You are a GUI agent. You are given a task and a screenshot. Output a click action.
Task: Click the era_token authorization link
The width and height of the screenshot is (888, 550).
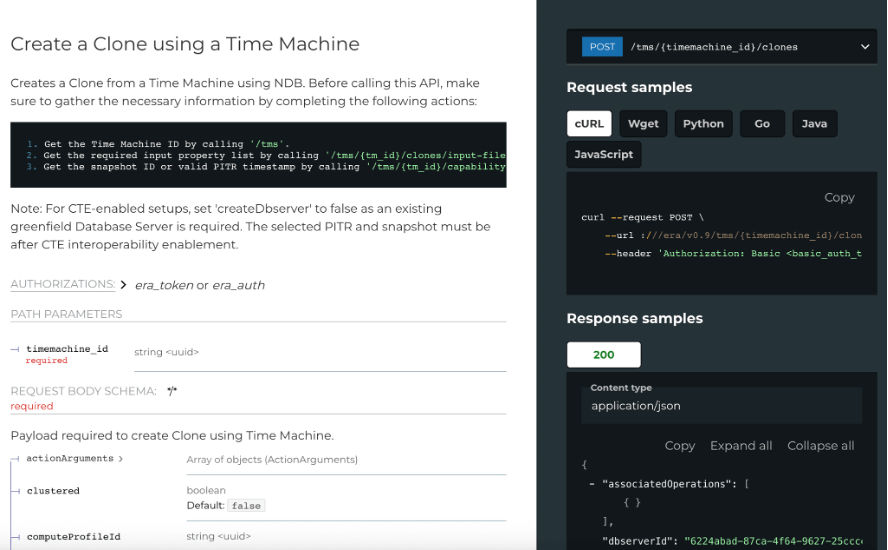tap(163, 285)
